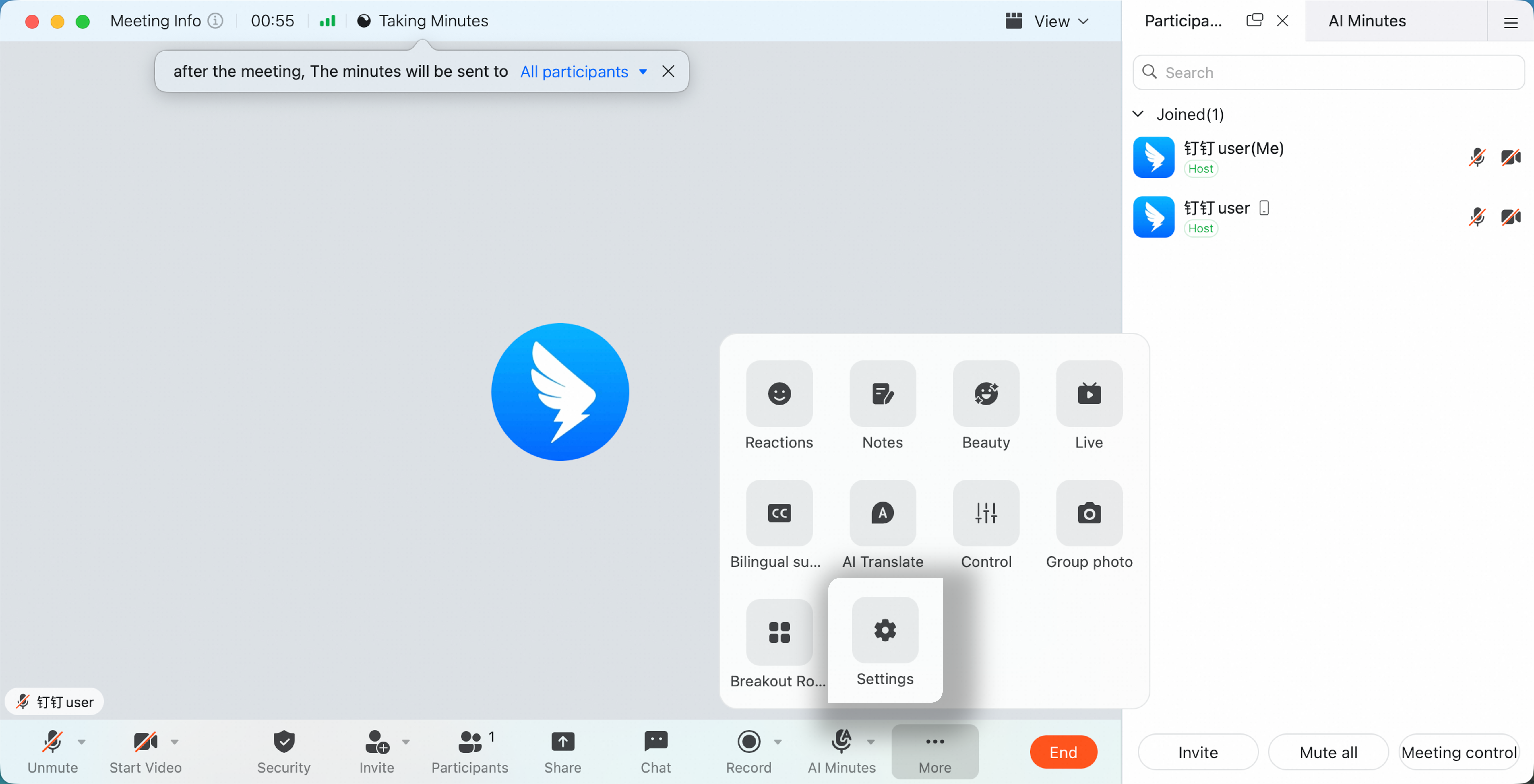This screenshot has width=1534, height=784.
Task: Toggle microphone for 钉钉 user(Me) in list
Action: click(x=1477, y=157)
